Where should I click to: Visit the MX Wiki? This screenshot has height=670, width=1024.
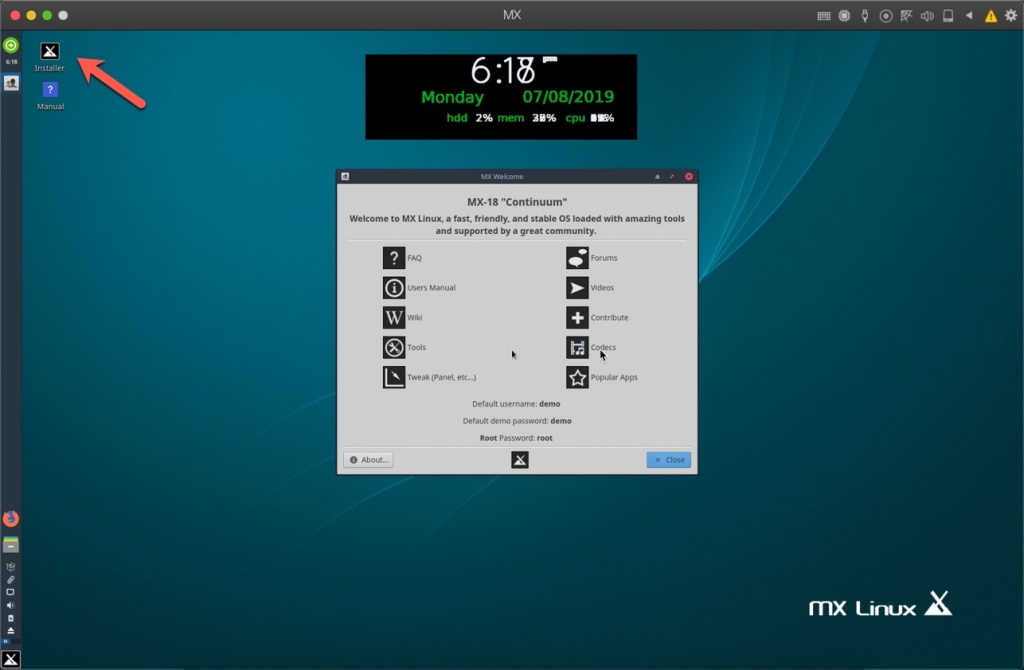[394, 317]
